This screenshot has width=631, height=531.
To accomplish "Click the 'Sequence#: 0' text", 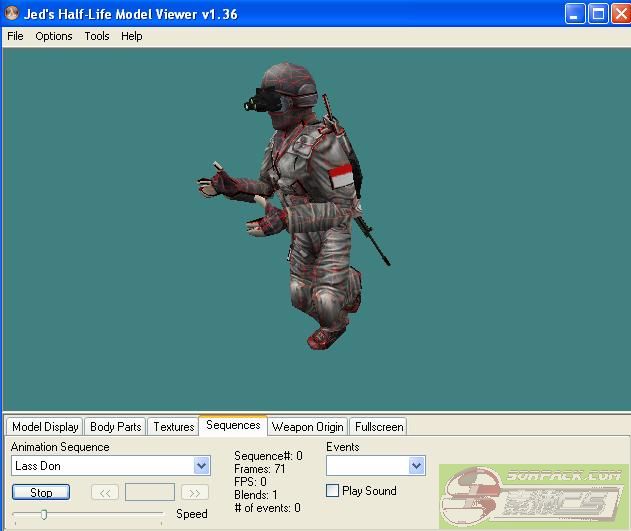I will [x=268, y=456].
